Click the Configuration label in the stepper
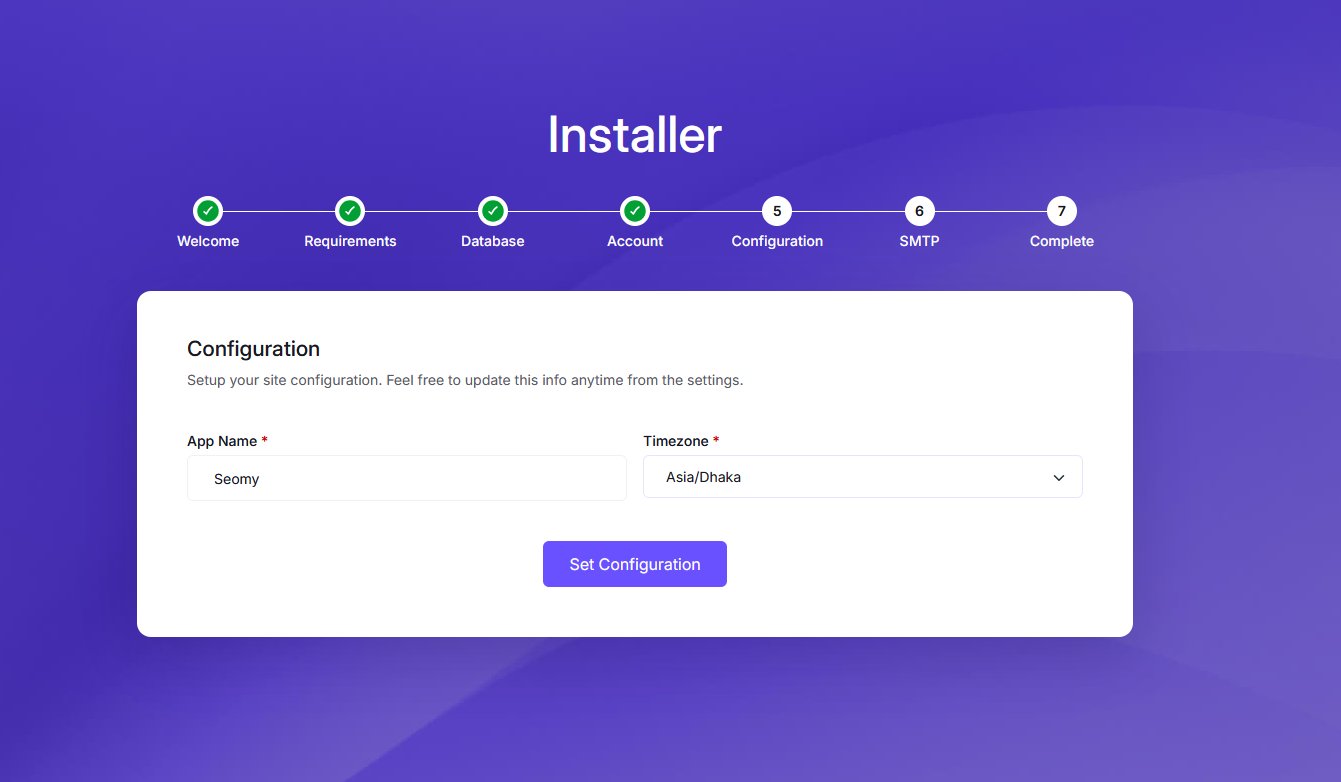This screenshot has width=1341, height=782. point(777,241)
